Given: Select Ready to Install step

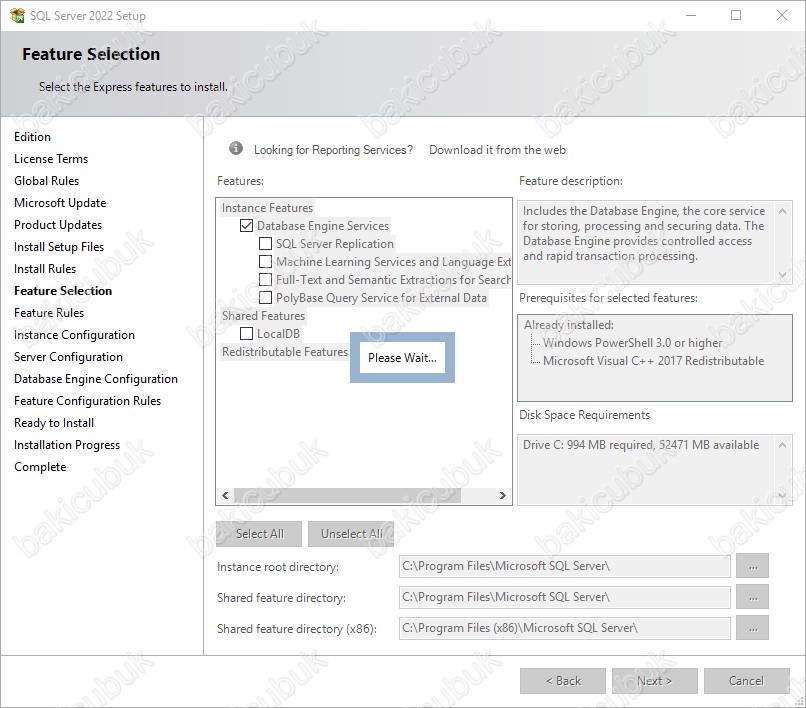Looking at the screenshot, I should pyautogui.click(x=54, y=423).
